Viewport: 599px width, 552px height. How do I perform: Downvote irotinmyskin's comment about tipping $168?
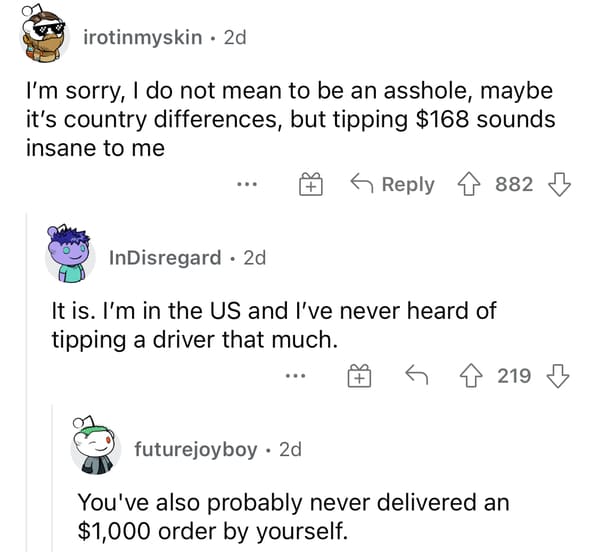559,185
